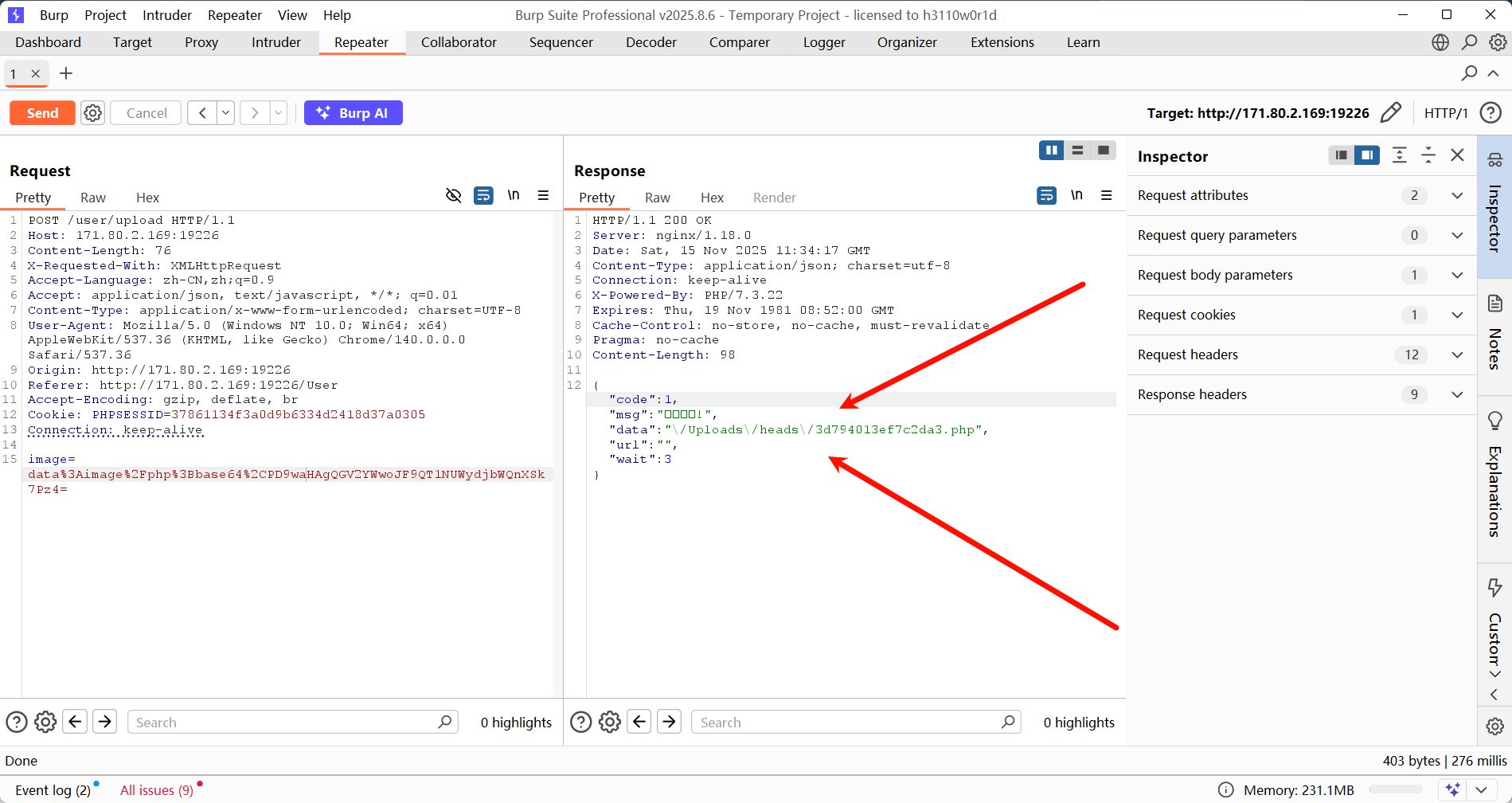Launch Burp AI assistant
The width and height of the screenshot is (1512, 803).
pyautogui.click(x=353, y=113)
